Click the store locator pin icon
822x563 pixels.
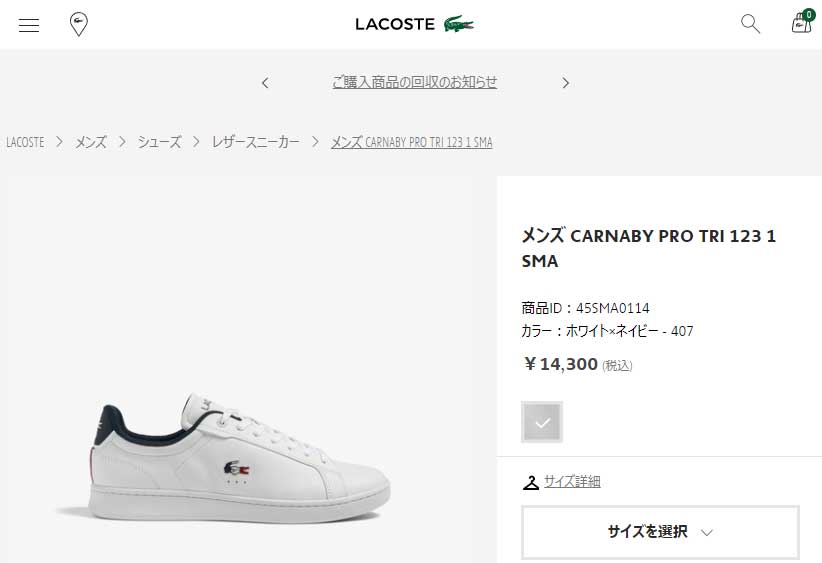coord(78,25)
